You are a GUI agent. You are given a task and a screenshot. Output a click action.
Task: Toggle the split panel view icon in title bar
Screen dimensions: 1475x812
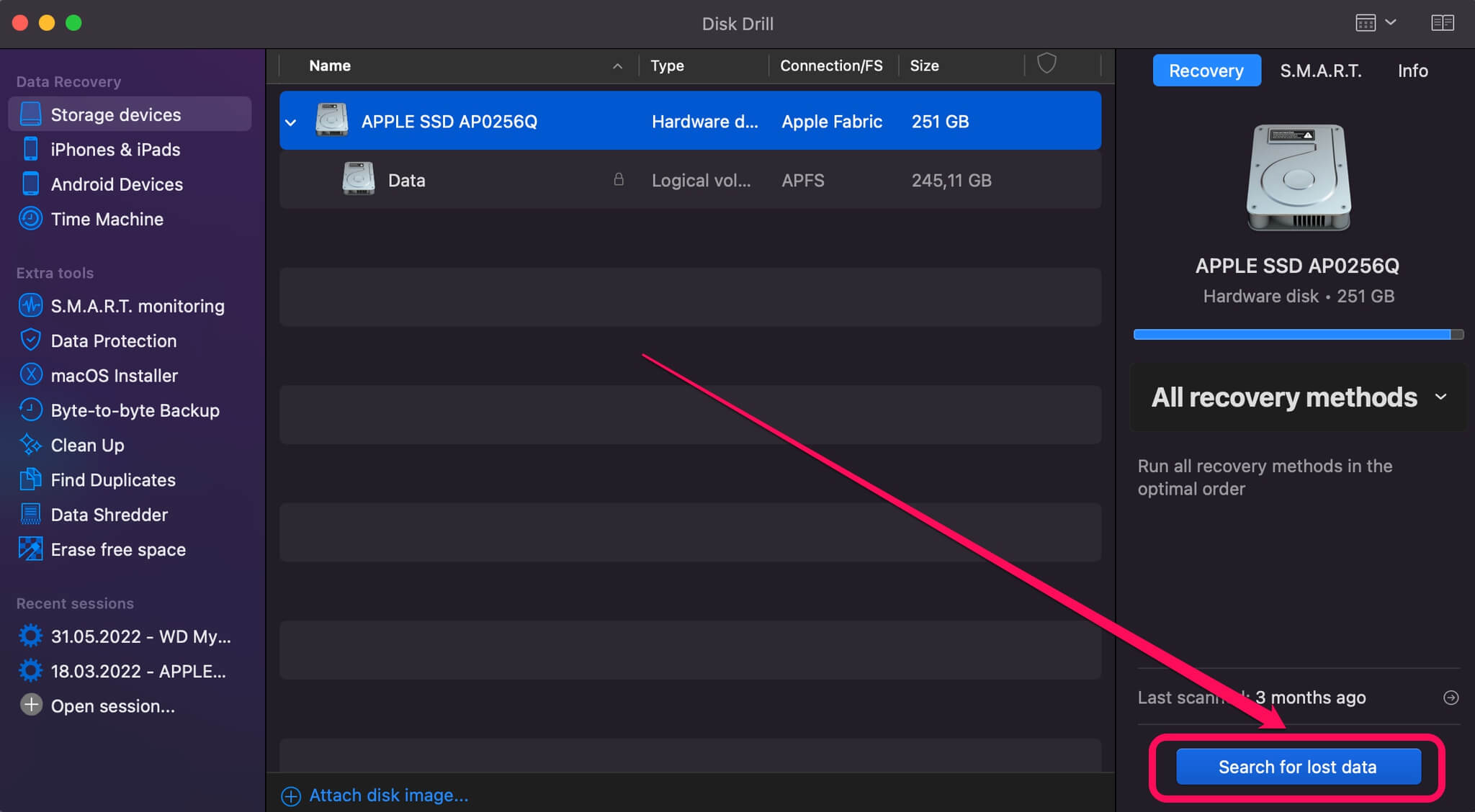pyautogui.click(x=1443, y=23)
